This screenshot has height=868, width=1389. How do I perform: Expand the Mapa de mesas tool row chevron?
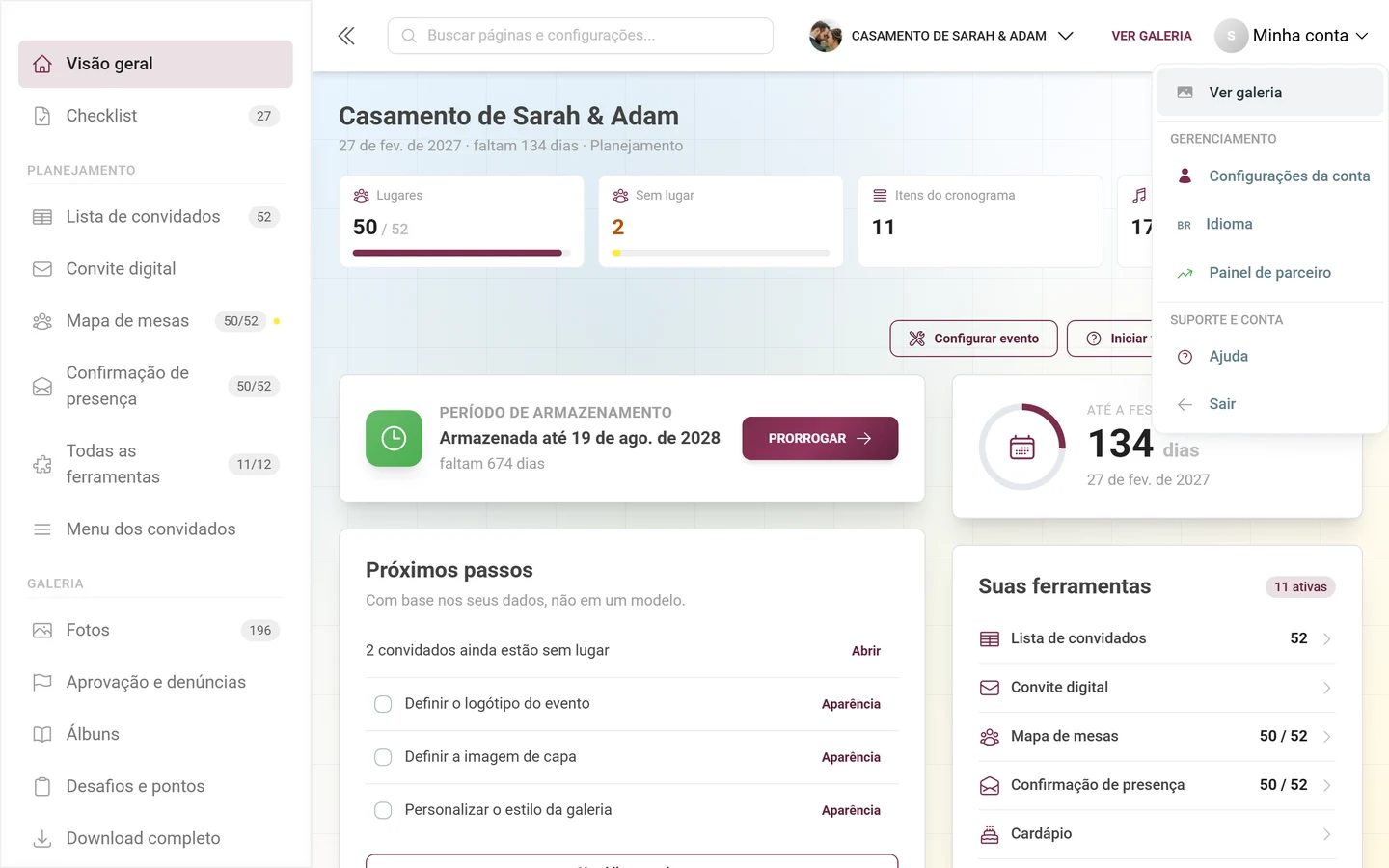click(1327, 736)
